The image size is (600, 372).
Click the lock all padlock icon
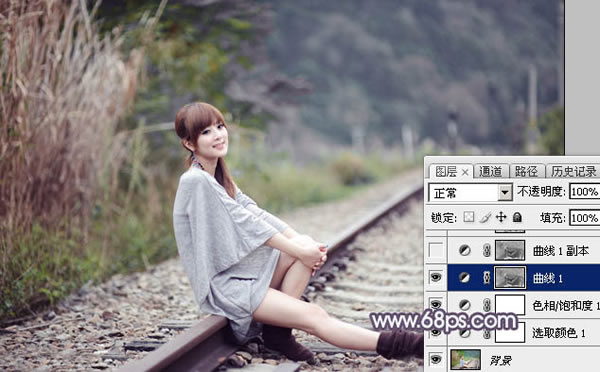[517, 217]
